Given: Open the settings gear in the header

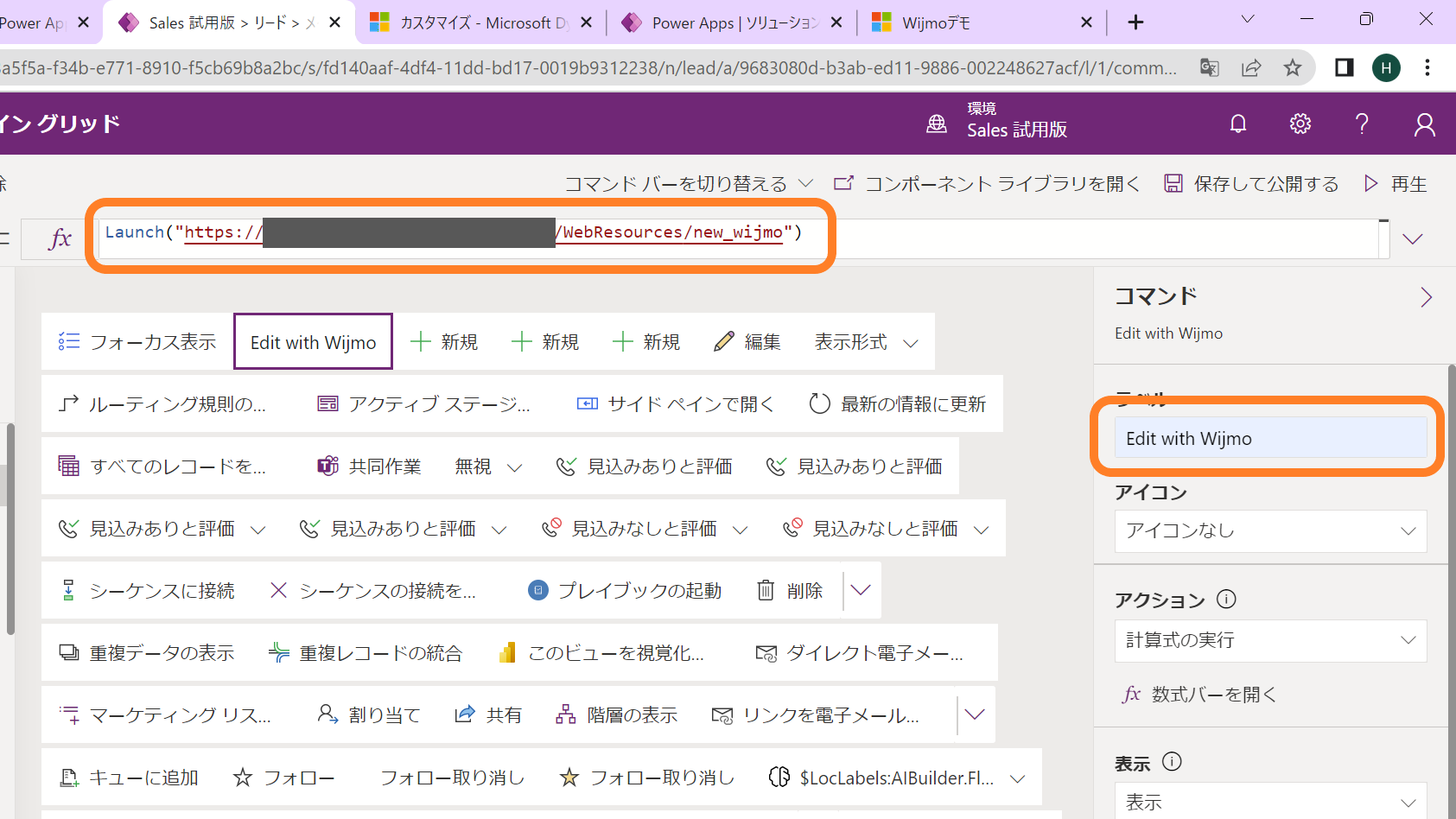Looking at the screenshot, I should click(x=1300, y=124).
